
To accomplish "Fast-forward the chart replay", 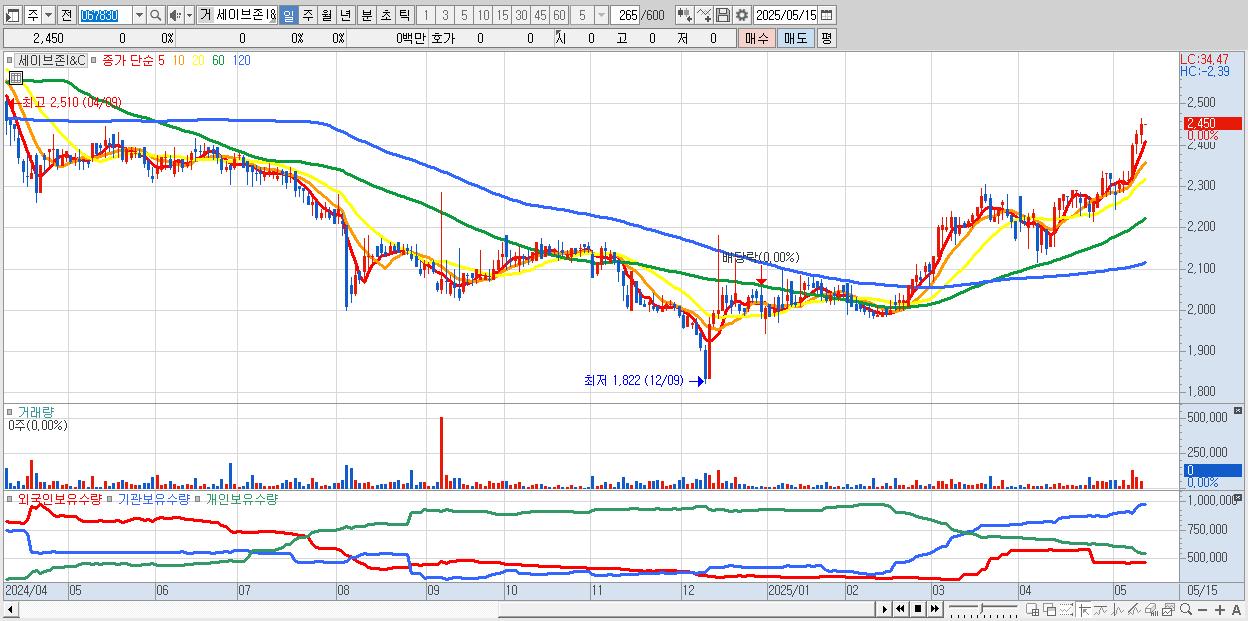I will point(935,609).
